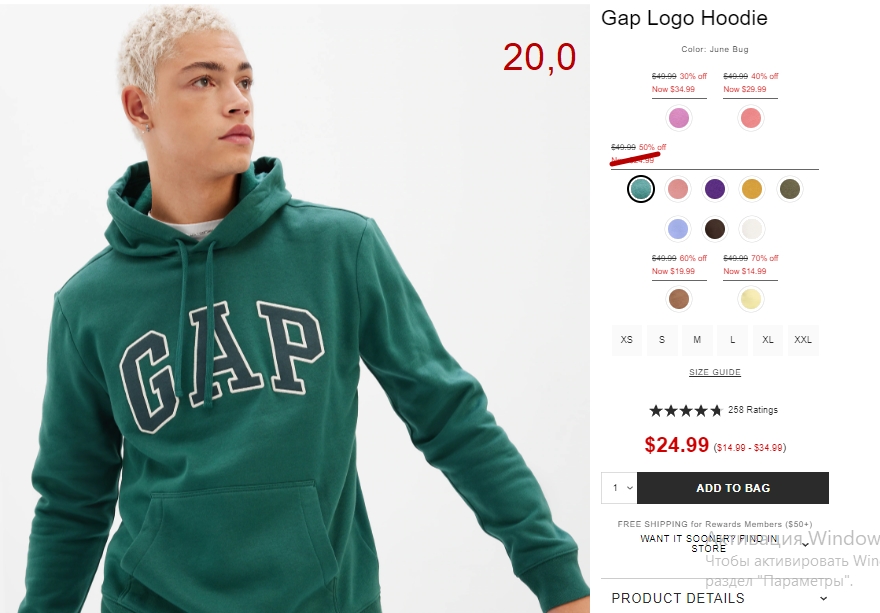Choose the pale yellow swatch at 70% off
The width and height of the screenshot is (880, 613).
[750, 299]
